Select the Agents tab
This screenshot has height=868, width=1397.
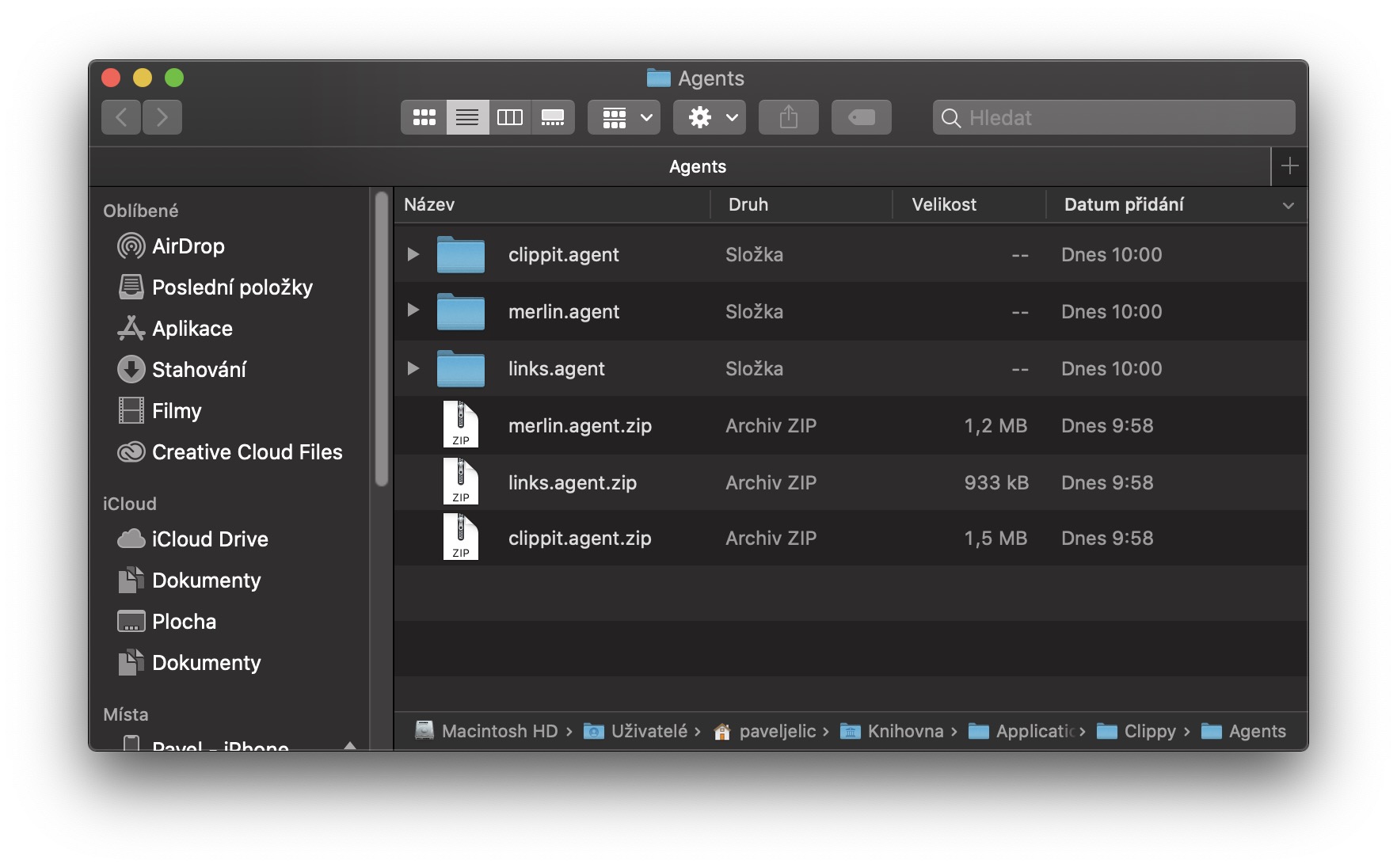tap(697, 166)
